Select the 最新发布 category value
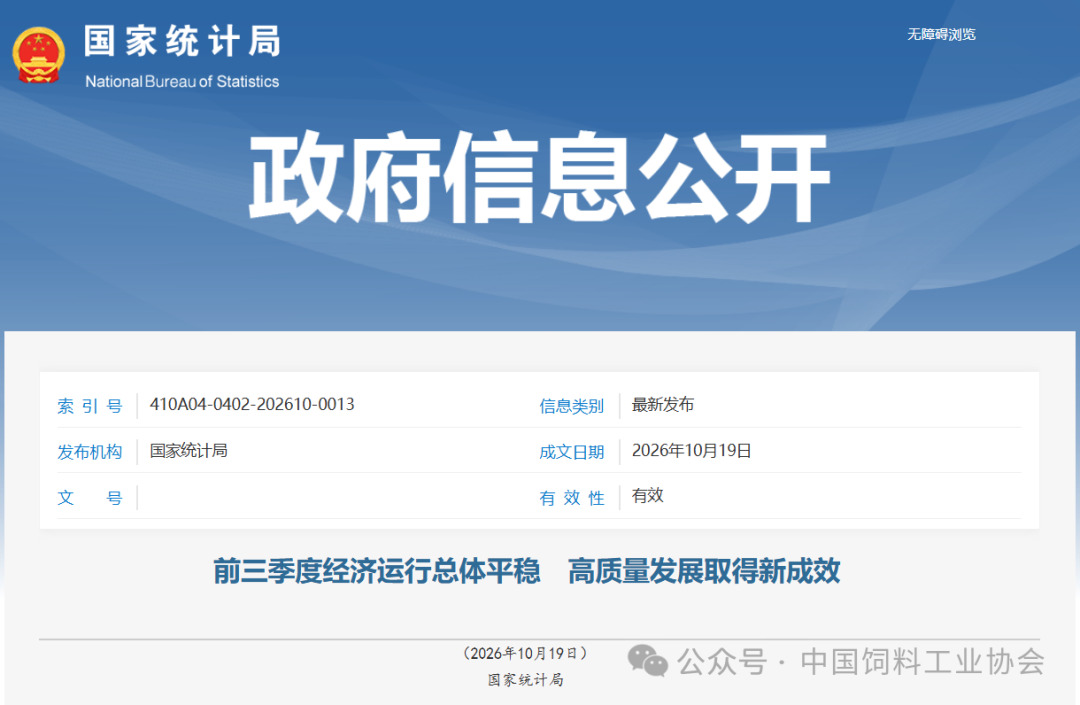1080x705 pixels. pos(663,404)
